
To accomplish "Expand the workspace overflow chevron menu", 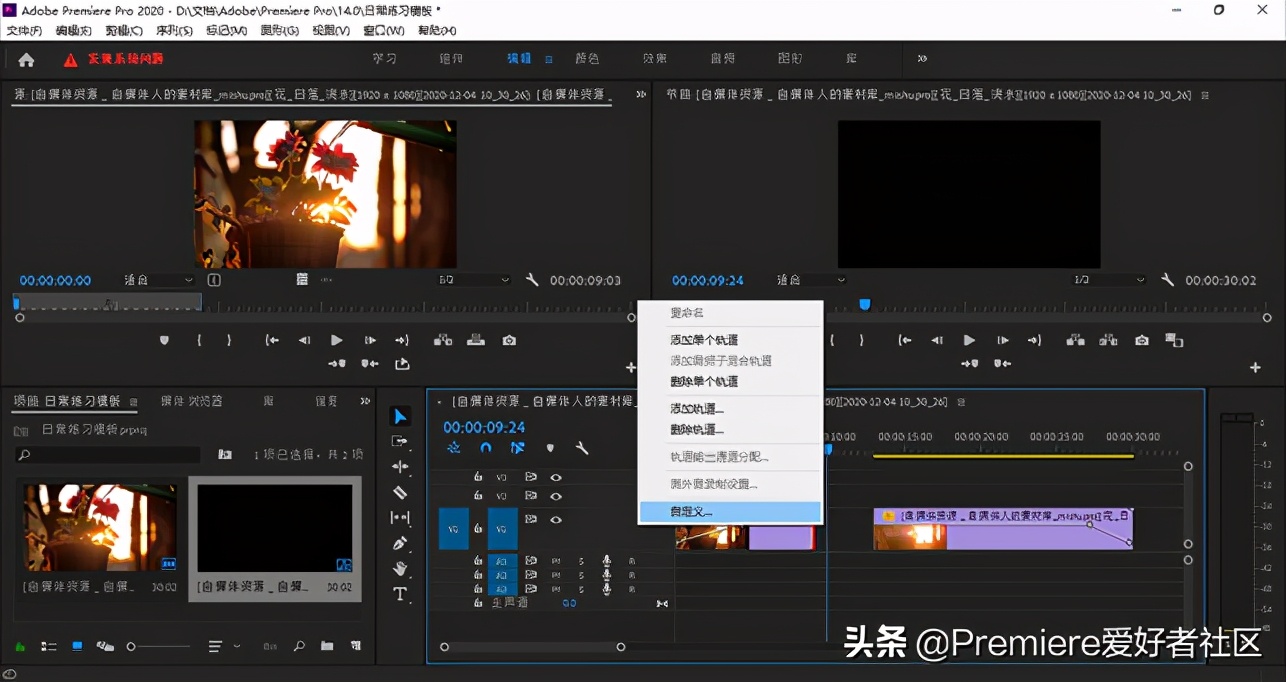I will click(x=921, y=60).
